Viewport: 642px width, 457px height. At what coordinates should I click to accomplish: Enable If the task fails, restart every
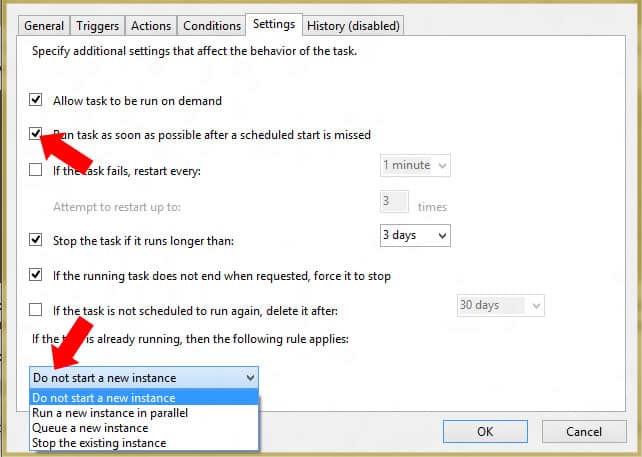(37, 171)
